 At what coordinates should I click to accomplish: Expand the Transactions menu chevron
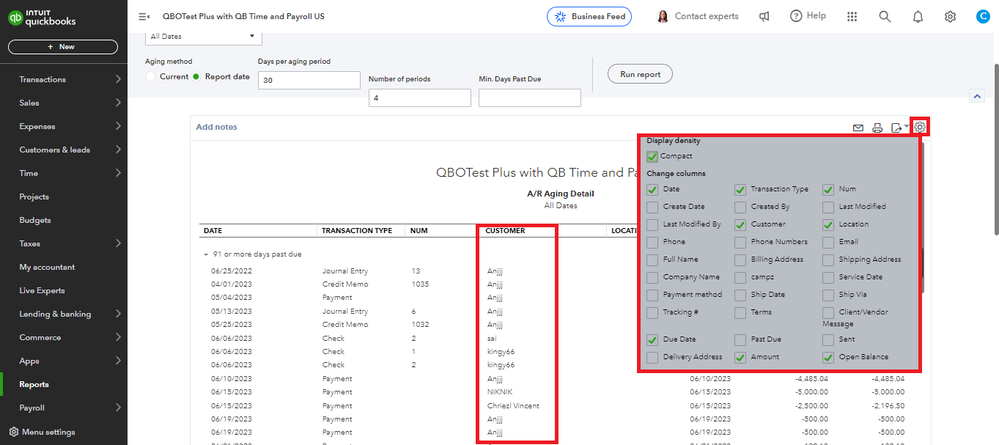(x=119, y=80)
